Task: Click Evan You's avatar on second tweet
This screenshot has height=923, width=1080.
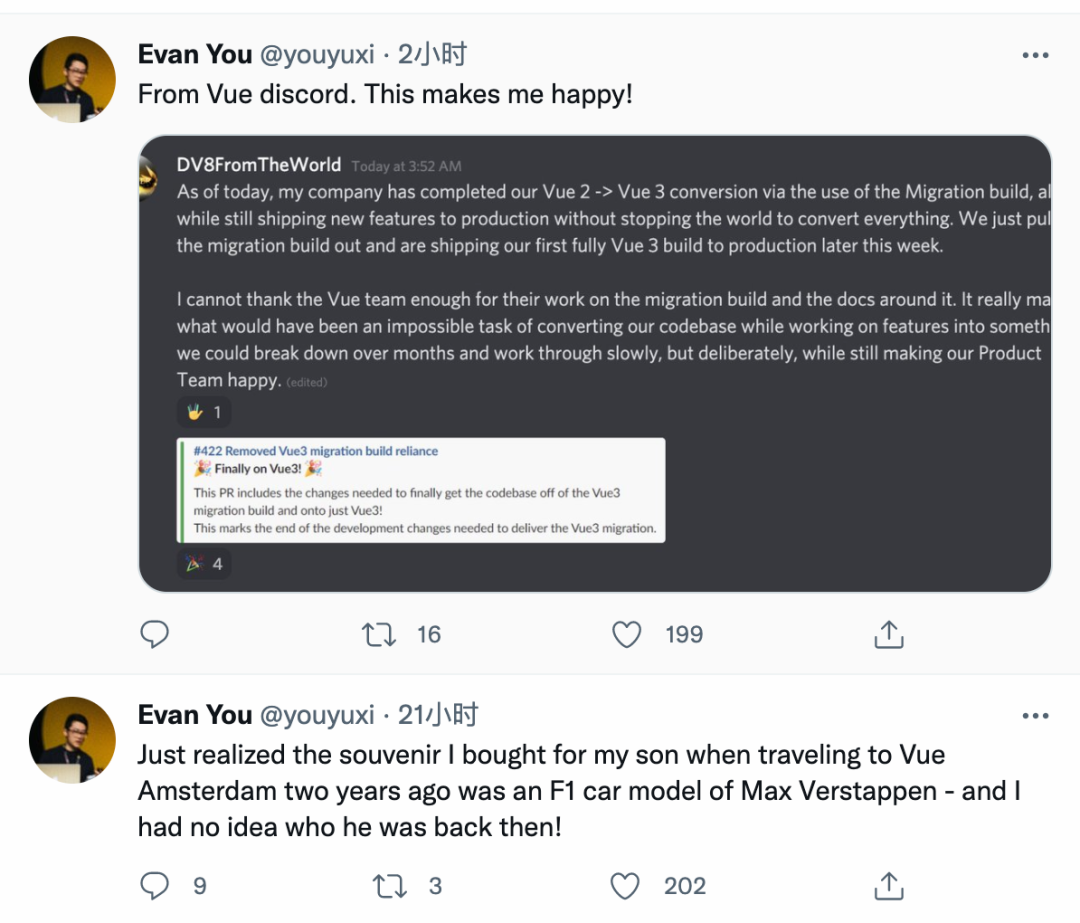Action: coord(73,740)
